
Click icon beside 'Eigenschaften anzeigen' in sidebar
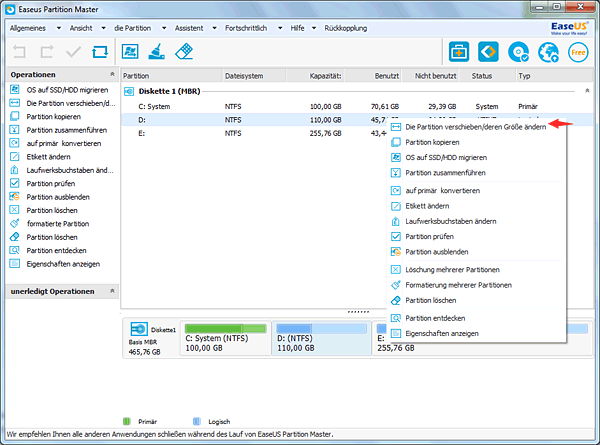14,264
